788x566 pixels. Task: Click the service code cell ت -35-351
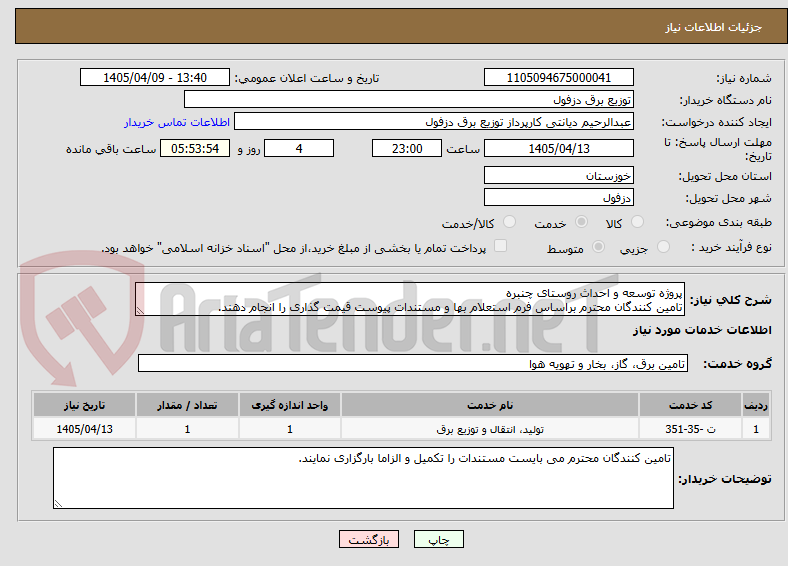coord(691,429)
